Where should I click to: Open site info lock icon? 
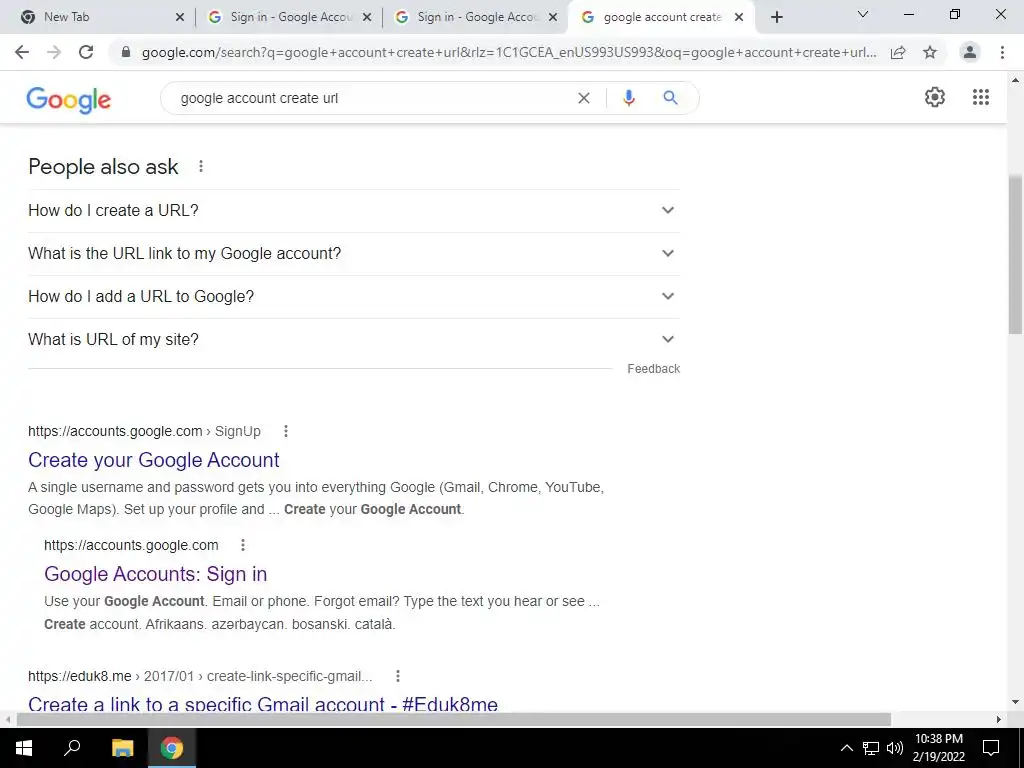click(x=126, y=52)
